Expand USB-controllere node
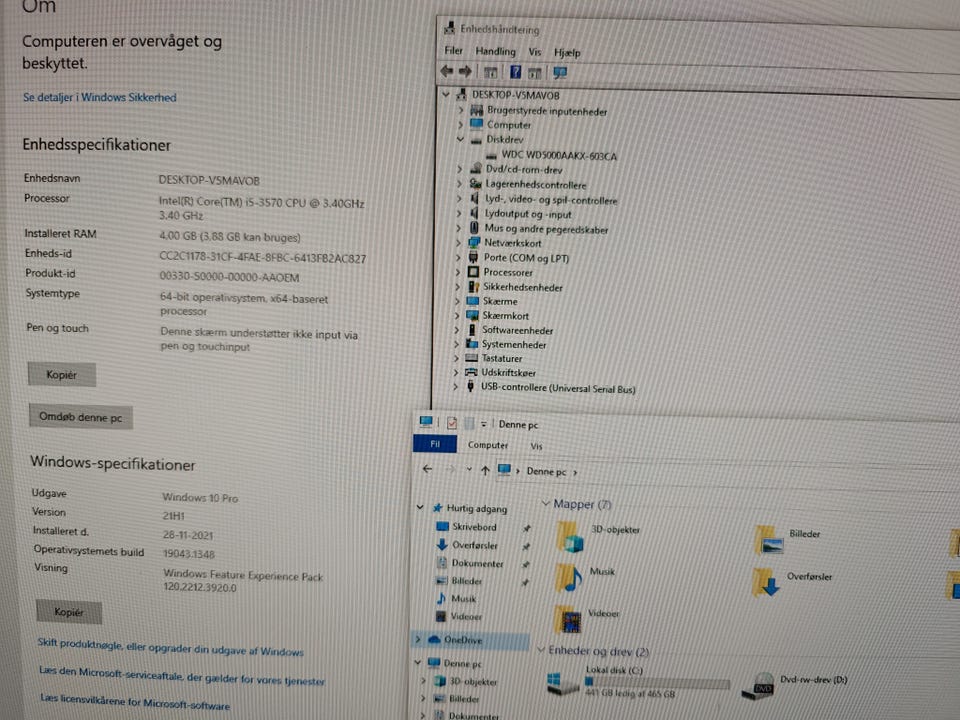The image size is (960, 720). [455, 386]
